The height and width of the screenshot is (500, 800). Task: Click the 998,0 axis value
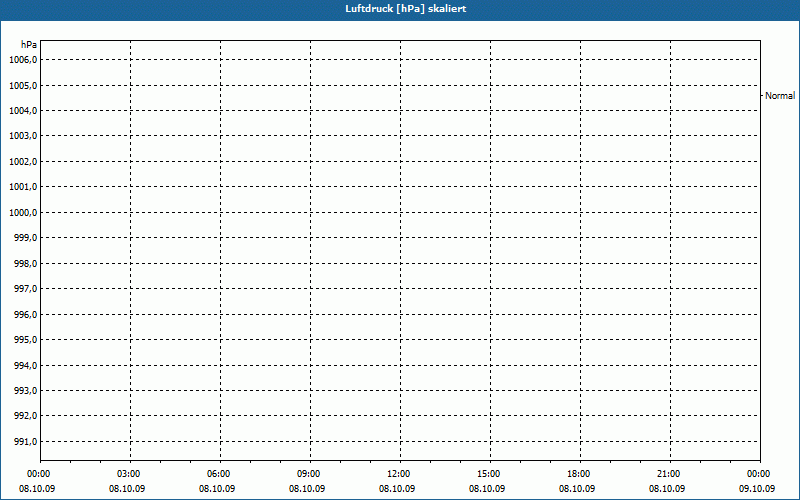[x=26, y=263]
